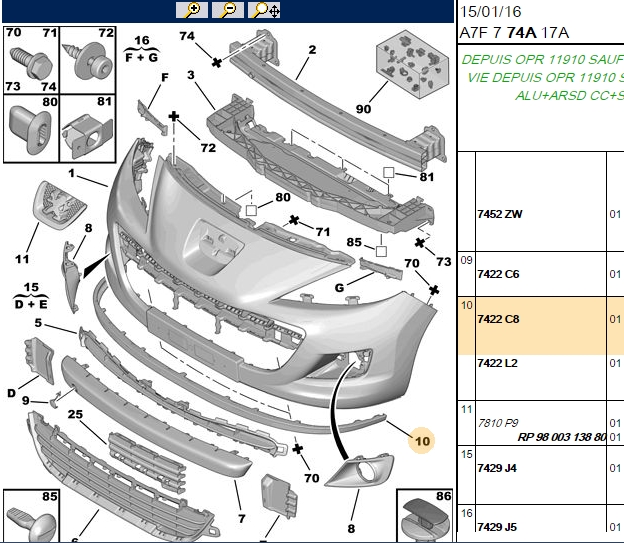
Task: Click the fog lamp bezel part image
Action: tap(360, 470)
